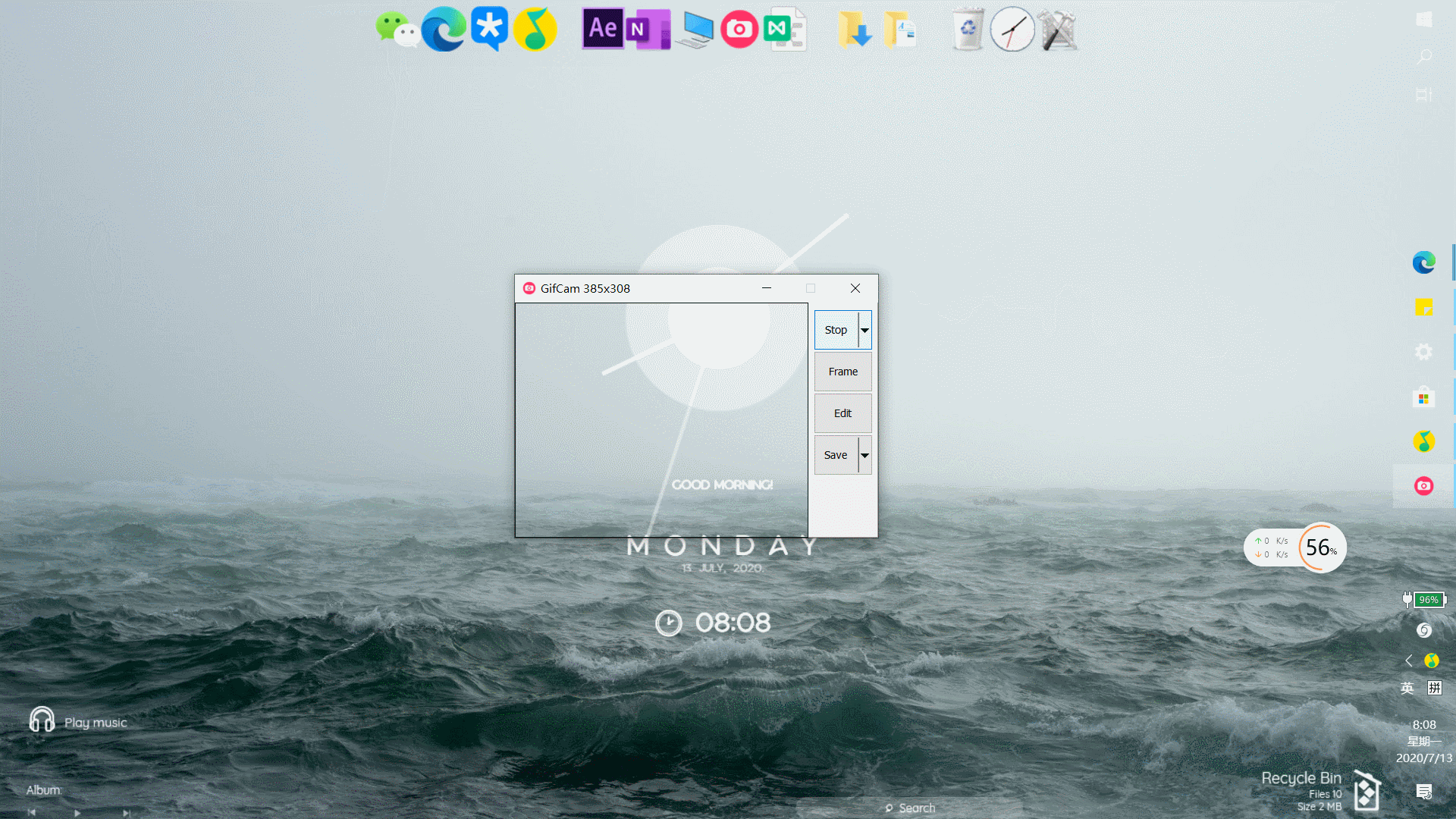The width and height of the screenshot is (1456, 819).
Task: Expand hidden tray icons chevron
Action: [1409, 661]
